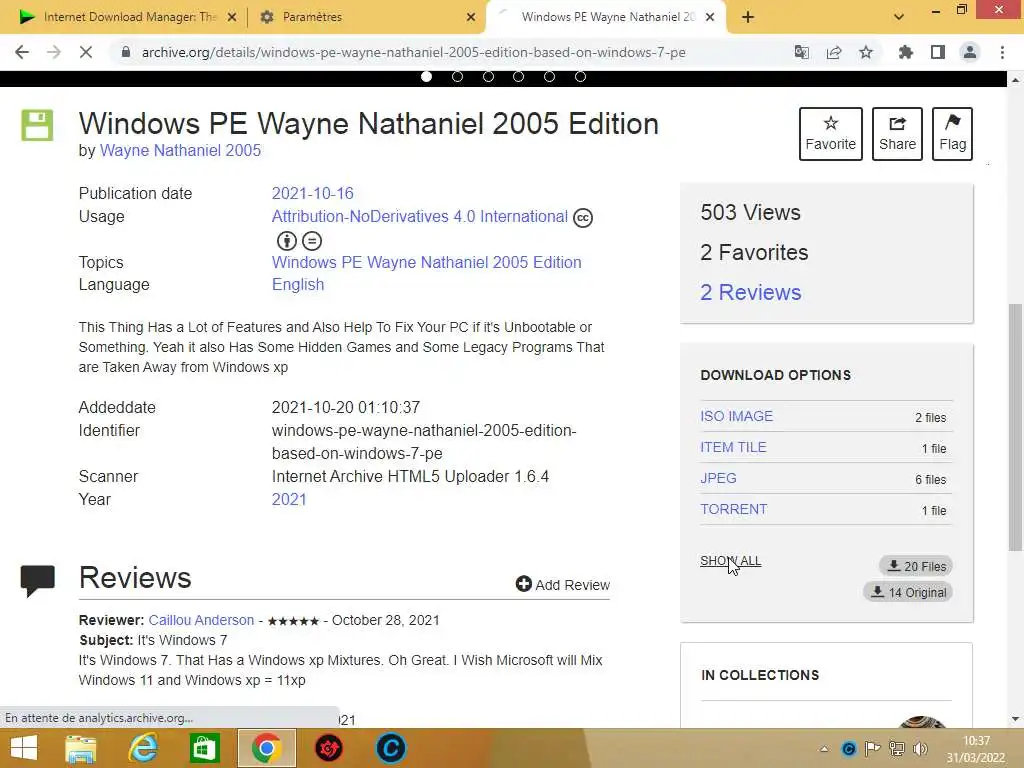The height and width of the screenshot is (768, 1024).
Task: Select third carousel dot
Action: point(488,76)
